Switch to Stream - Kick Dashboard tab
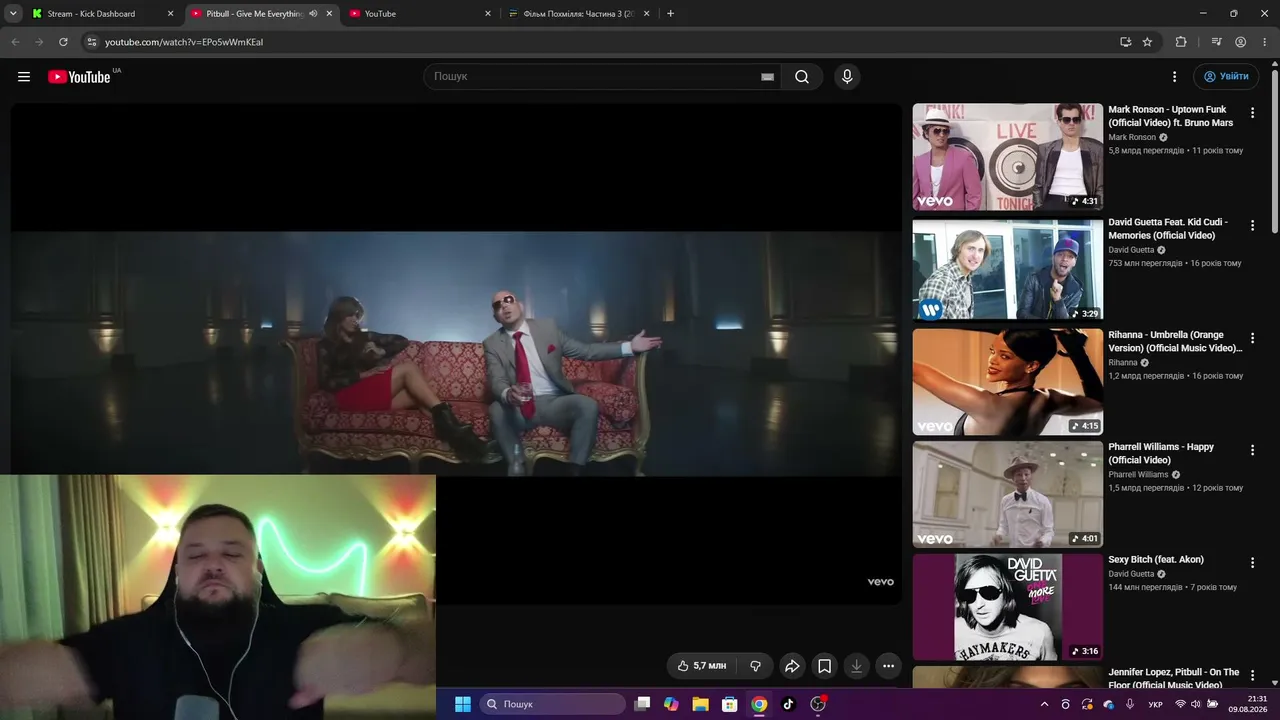 coord(104,14)
